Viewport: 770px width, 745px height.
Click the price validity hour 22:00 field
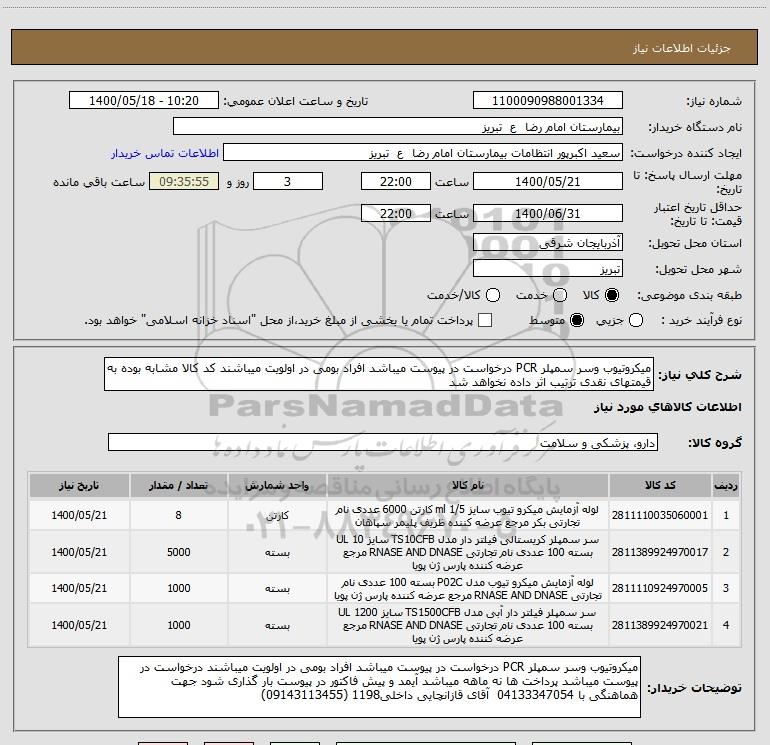(x=396, y=214)
